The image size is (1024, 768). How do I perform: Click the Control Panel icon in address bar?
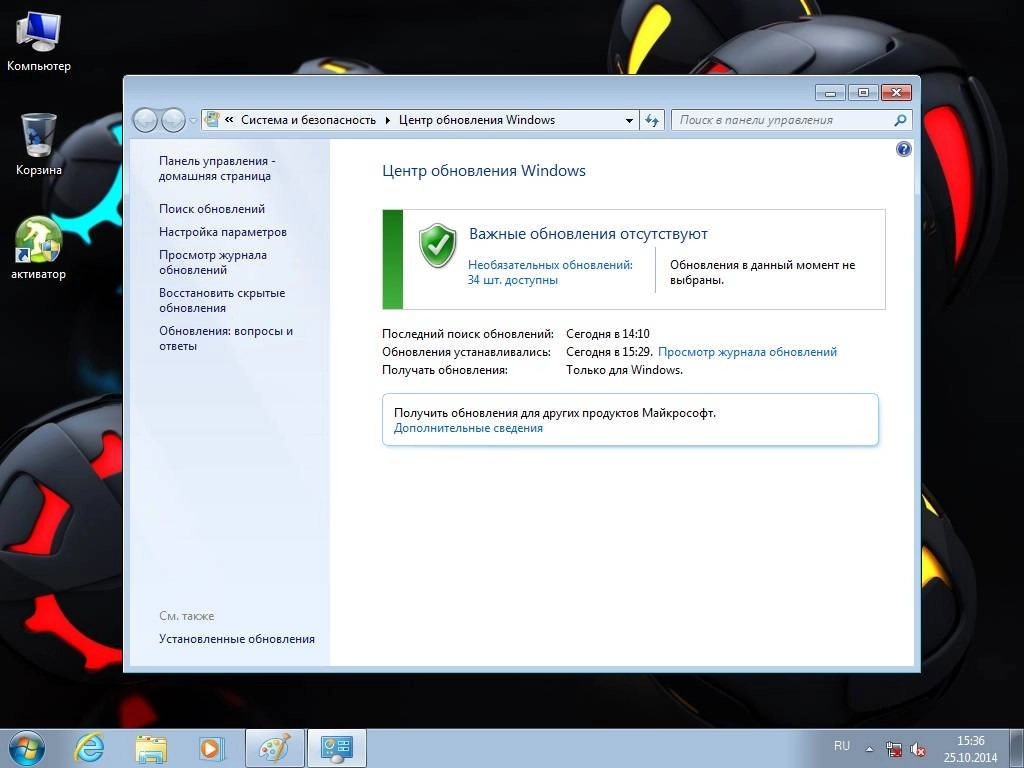pyautogui.click(x=212, y=120)
